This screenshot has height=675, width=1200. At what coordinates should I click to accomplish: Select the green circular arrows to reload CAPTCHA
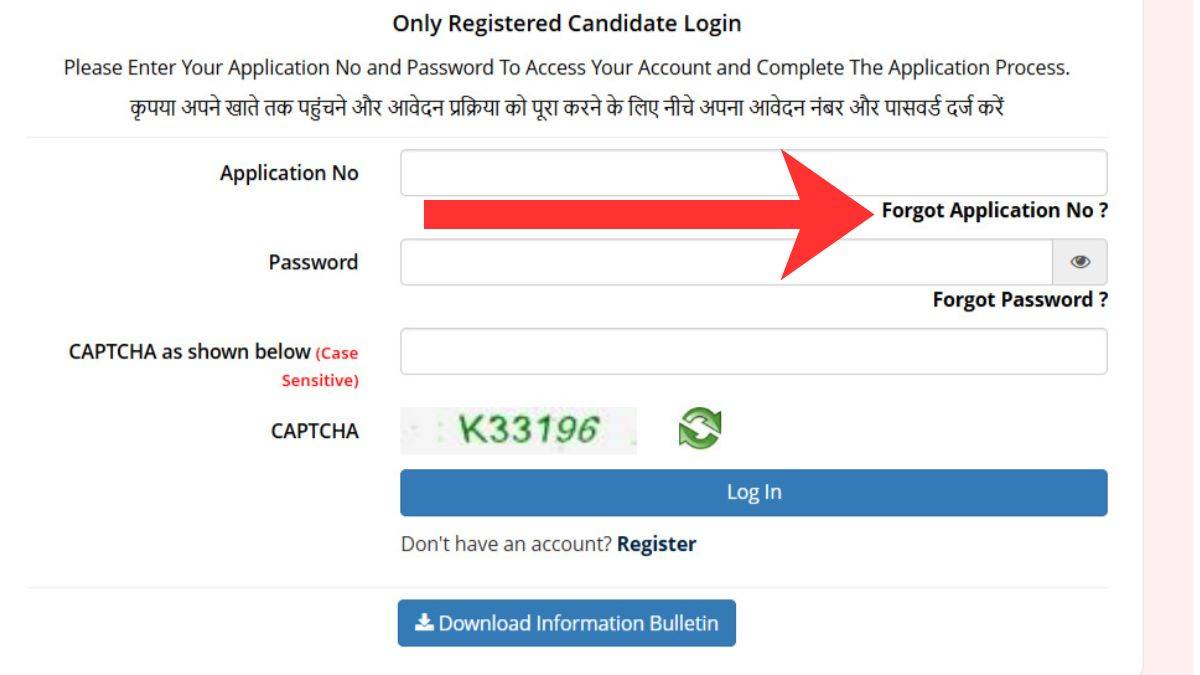(700, 428)
